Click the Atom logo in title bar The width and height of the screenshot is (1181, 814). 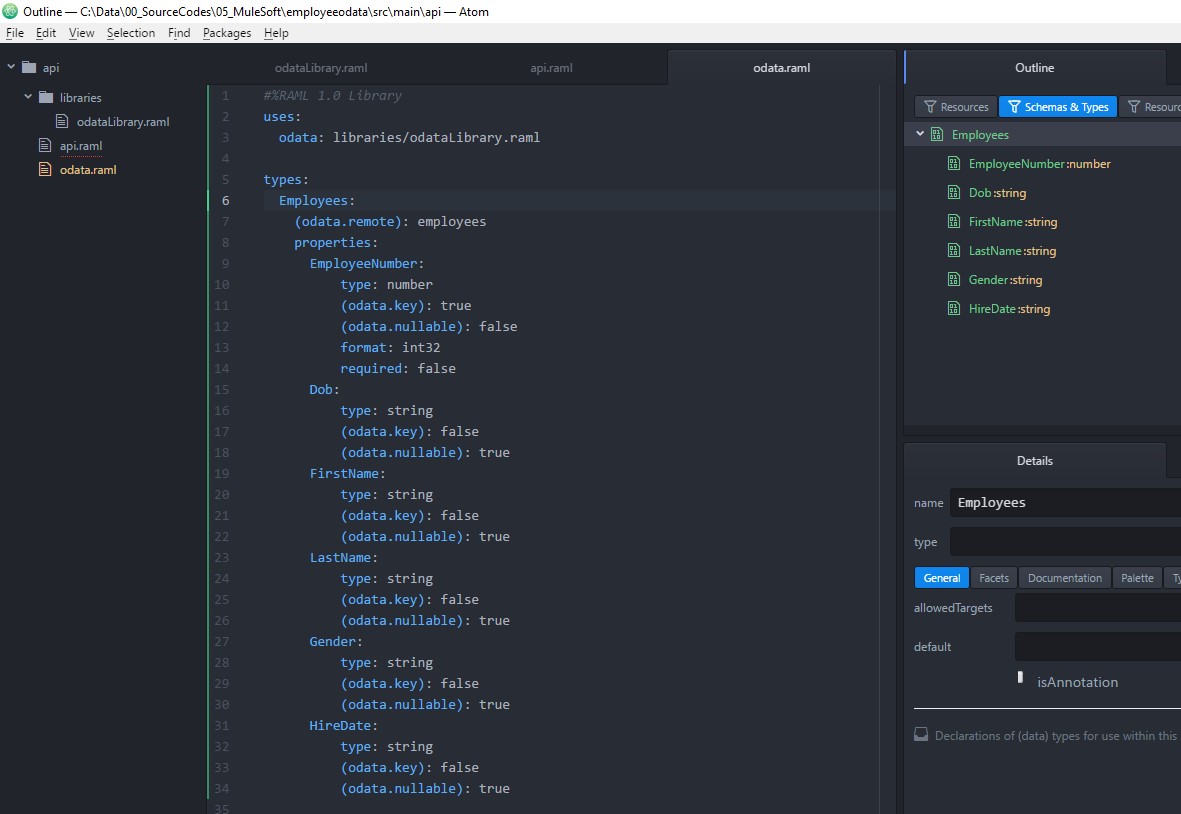click(11, 11)
